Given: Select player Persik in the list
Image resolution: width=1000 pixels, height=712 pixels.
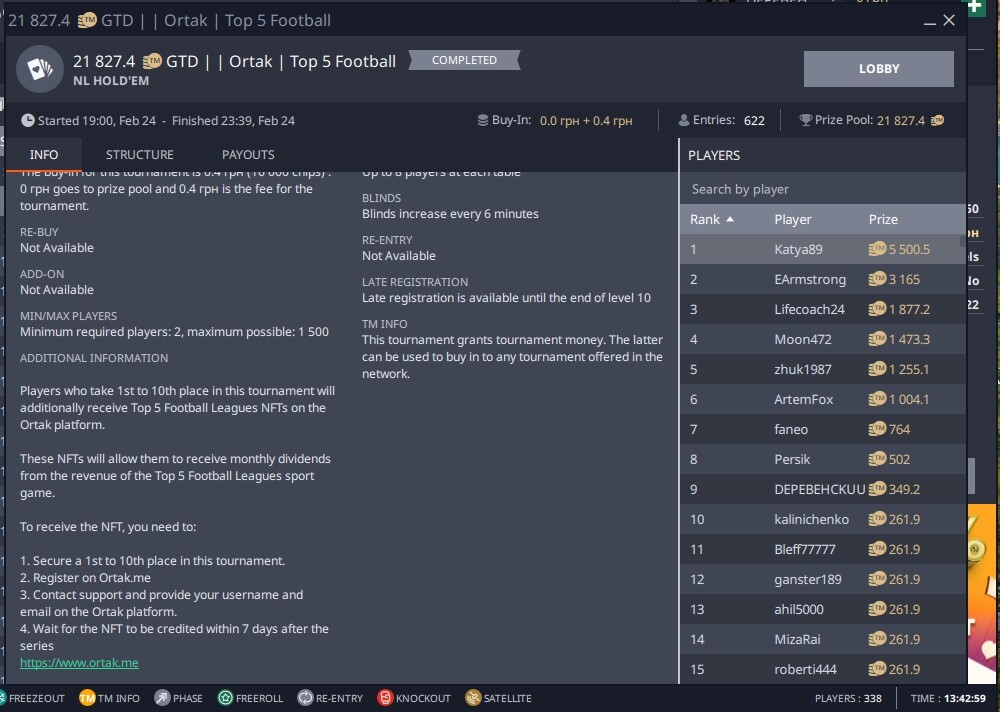Looking at the screenshot, I should [x=823, y=459].
